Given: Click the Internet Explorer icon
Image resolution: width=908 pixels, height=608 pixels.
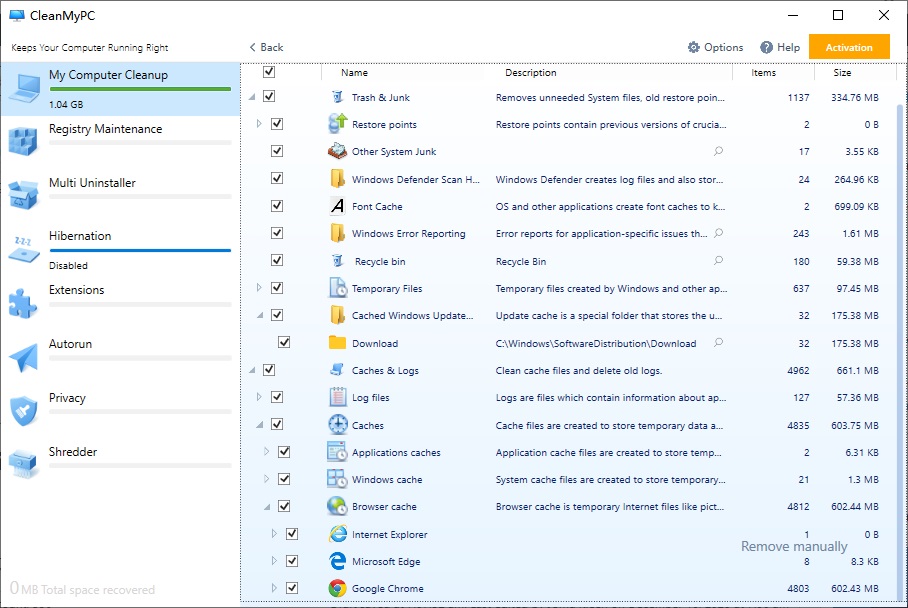Looking at the screenshot, I should [337, 534].
